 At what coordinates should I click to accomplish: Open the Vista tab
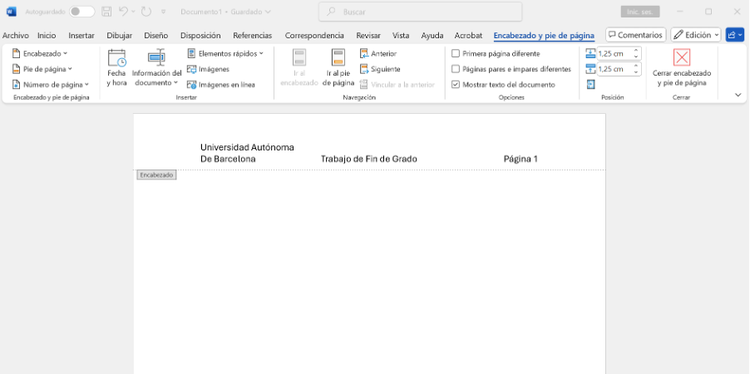tap(400, 35)
